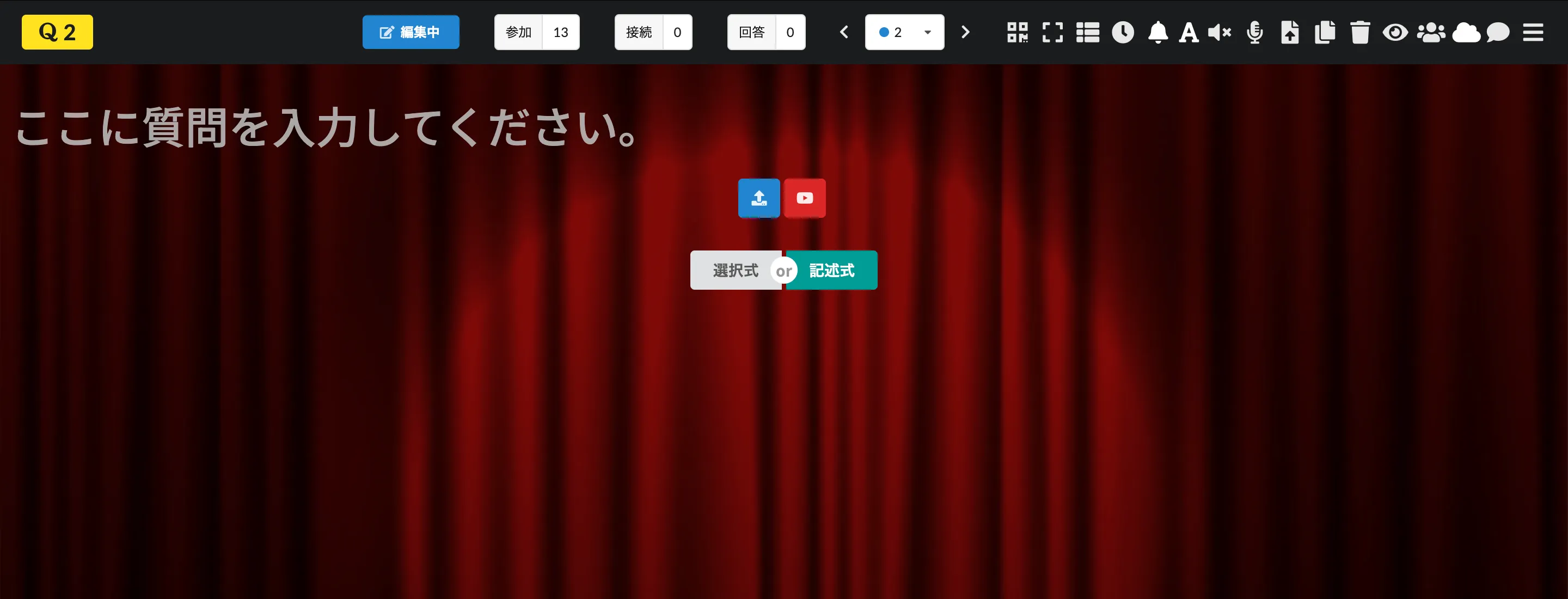Viewport: 1568px width, 599px height.
Task: Open the question number 2 dropdown
Action: point(904,32)
